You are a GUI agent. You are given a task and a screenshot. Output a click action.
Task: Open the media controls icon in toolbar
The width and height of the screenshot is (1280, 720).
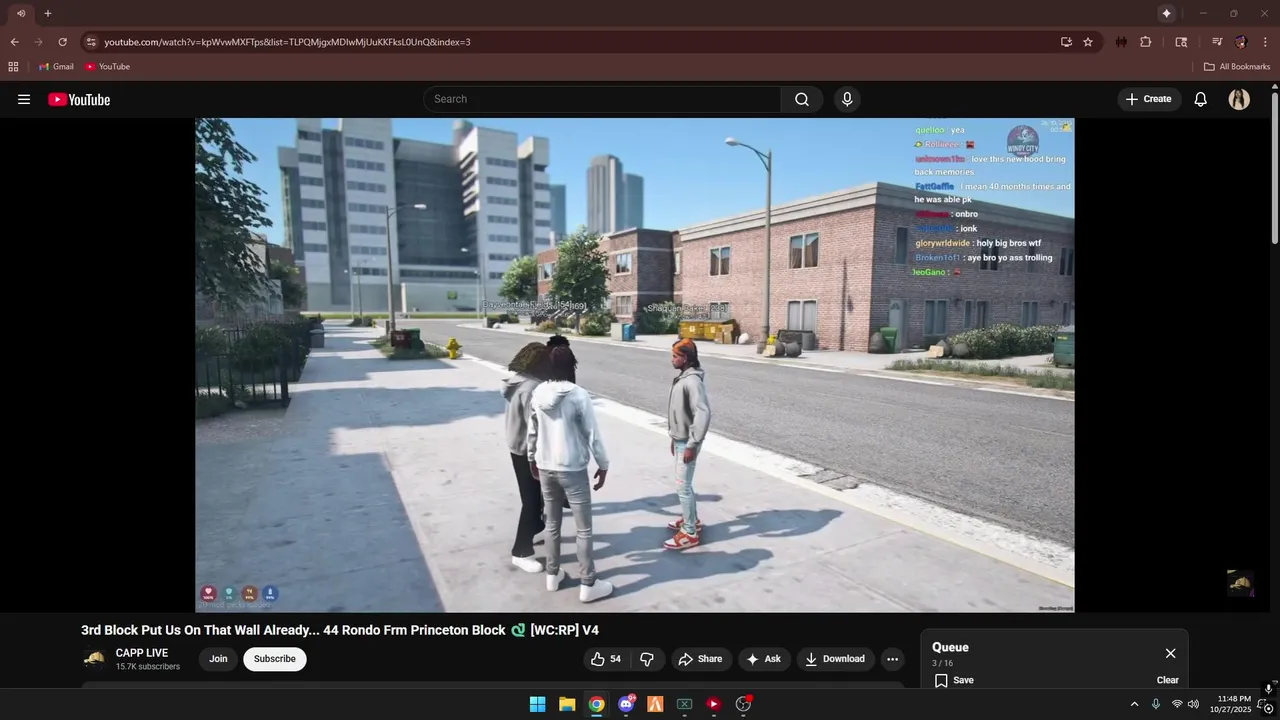[1217, 42]
